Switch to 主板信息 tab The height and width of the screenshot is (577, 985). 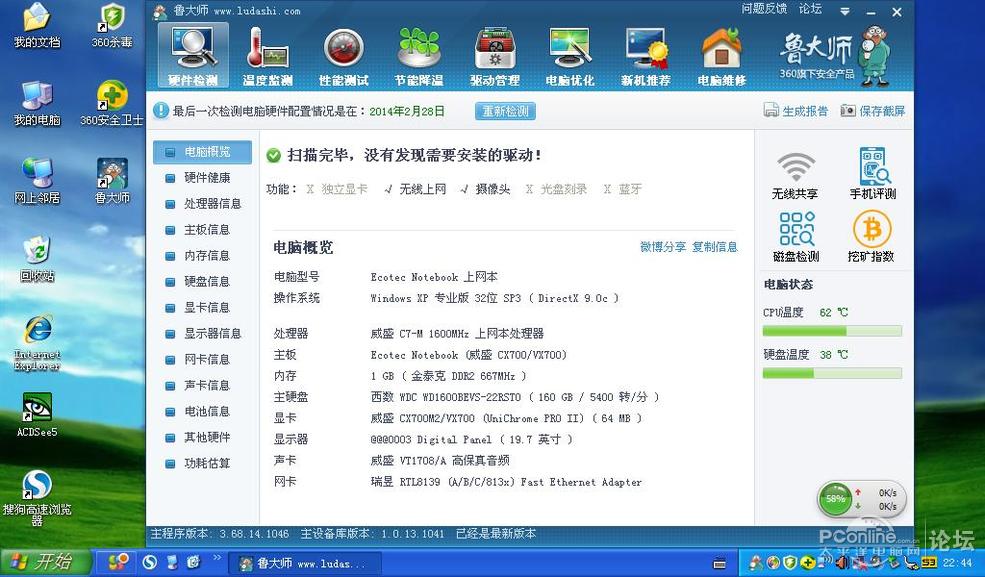202,230
